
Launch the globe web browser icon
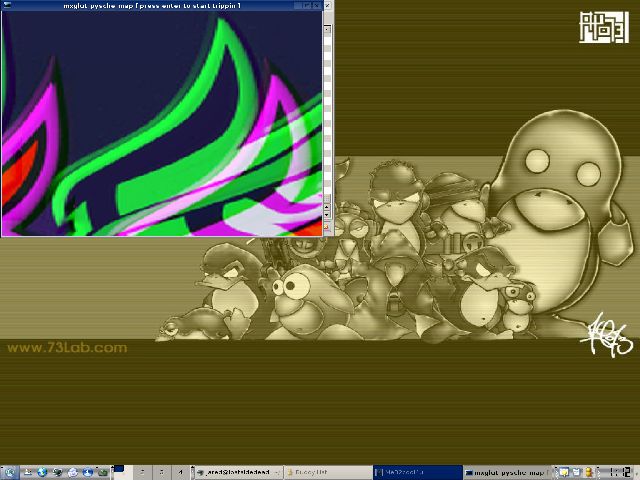[x=42, y=472]
